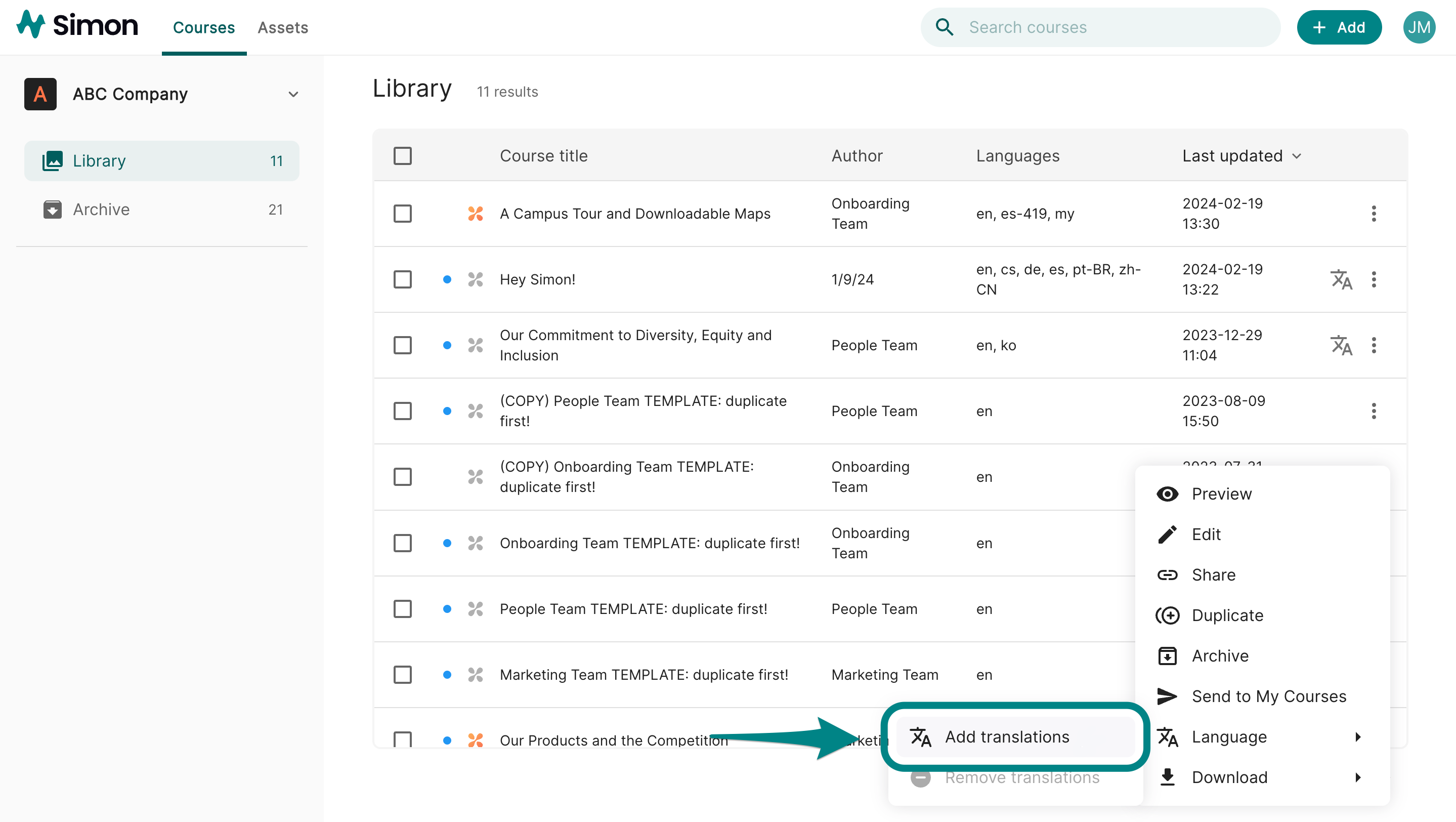The height and width of the screenshot is (822, 1456).
Task: Click the Simon logo
Action: 77,25
